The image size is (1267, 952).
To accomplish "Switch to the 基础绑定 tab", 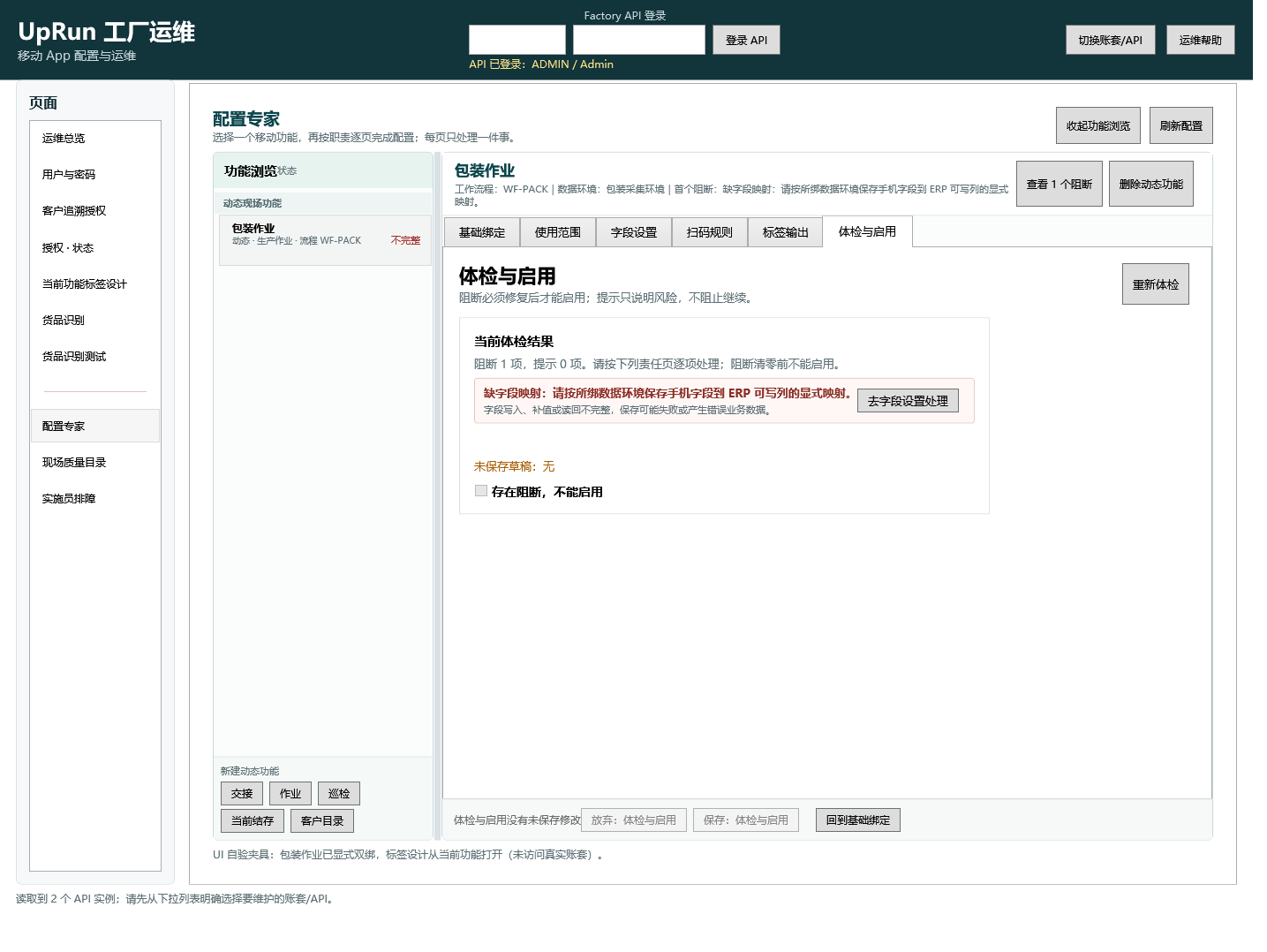I will tap(482, 232).
